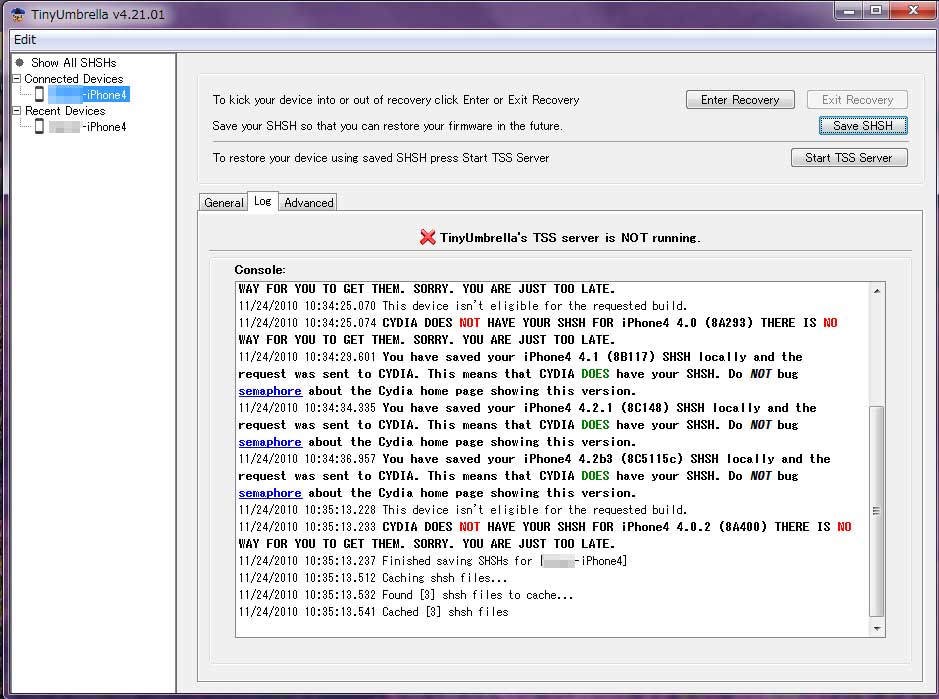Click the Connected Devices label
This screenshot has height=699, width=939.
[74, 79]
